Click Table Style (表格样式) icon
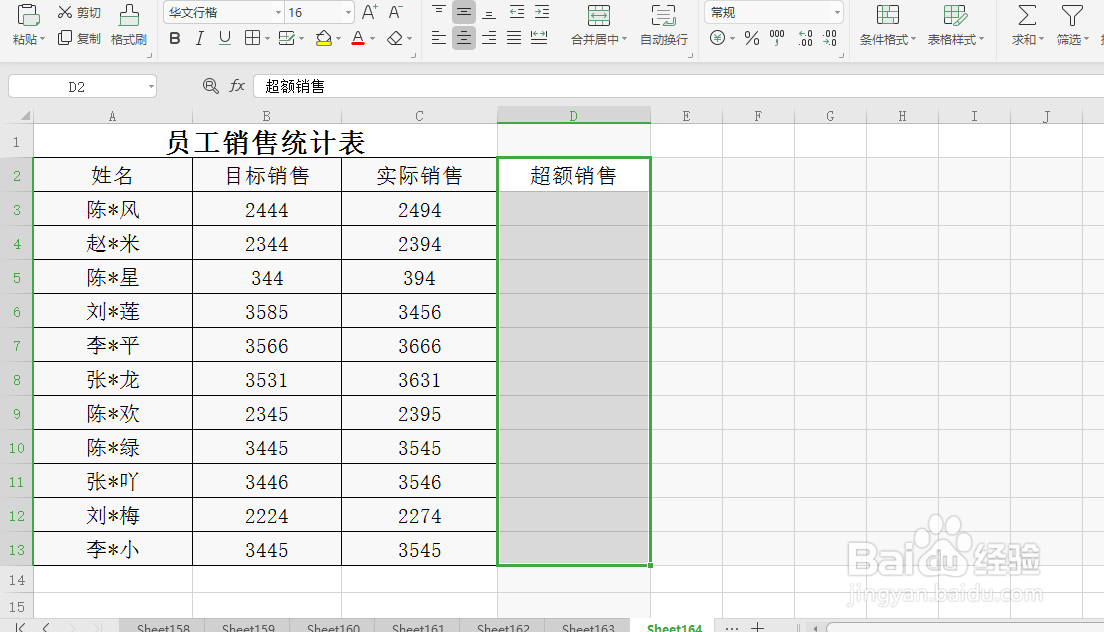This screenshot has width=1104, height=632. pyautogui.click(x=955, y=15)
